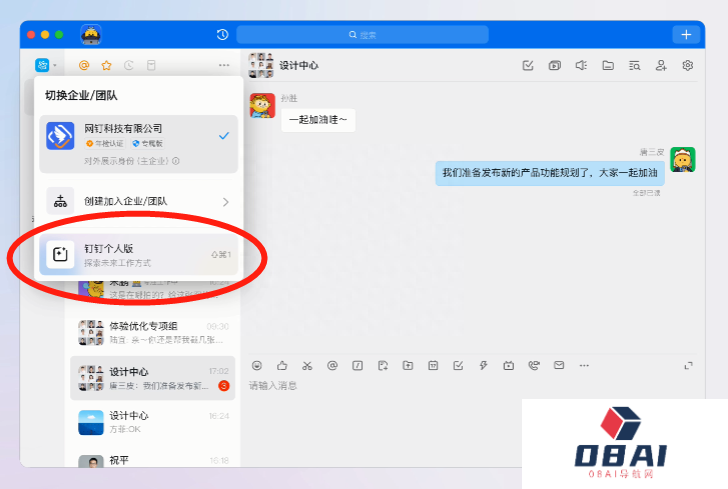
Task: Click the phone call icon in message toolbar
Action: [x=534, y=366]
